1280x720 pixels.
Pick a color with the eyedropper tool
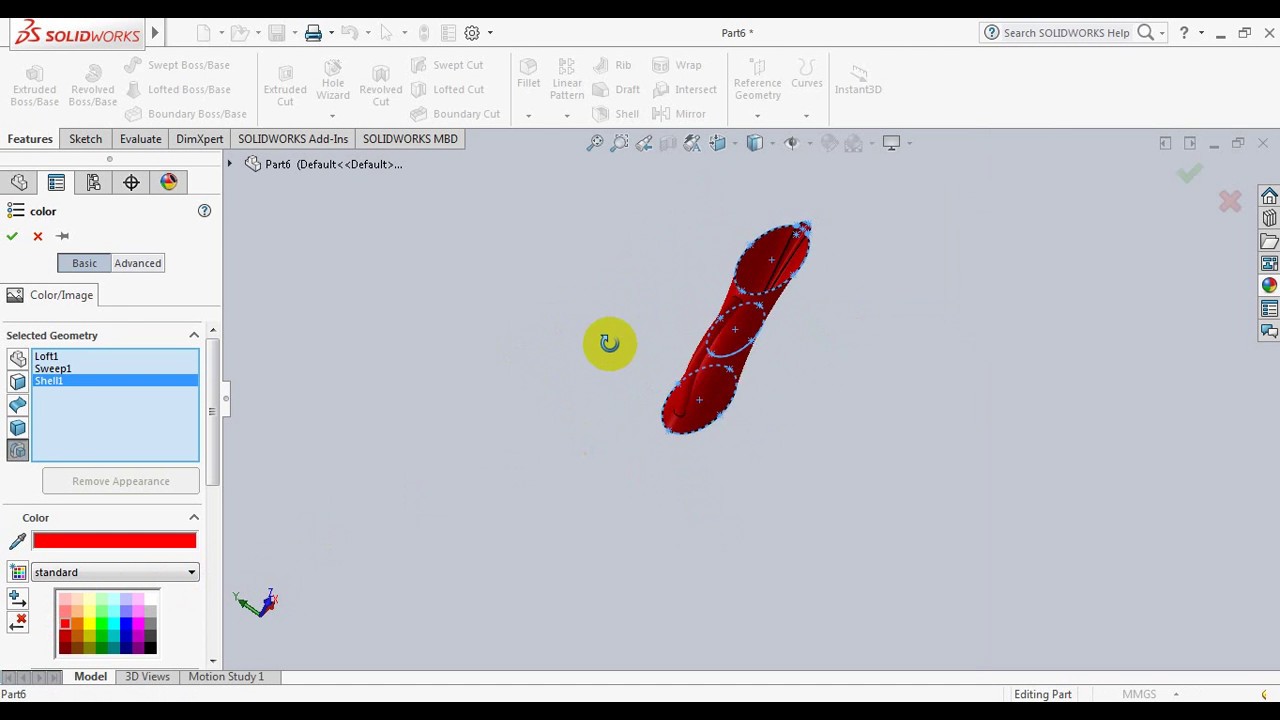17,541
